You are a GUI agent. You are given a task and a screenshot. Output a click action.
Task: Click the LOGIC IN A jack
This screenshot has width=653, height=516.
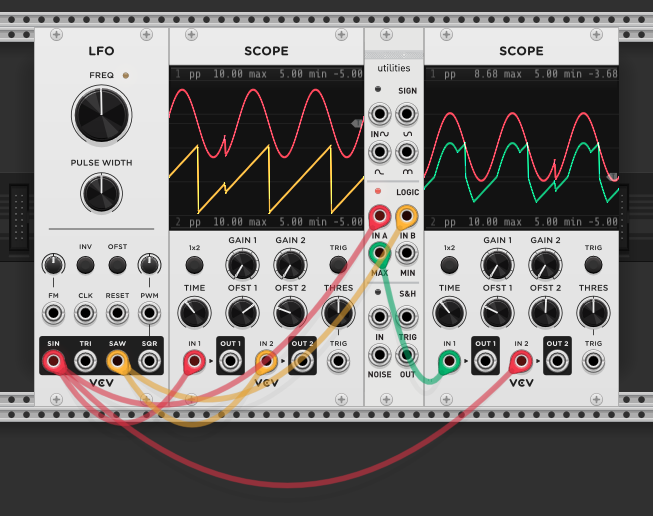pyautogui.click(x=379, y=216)
